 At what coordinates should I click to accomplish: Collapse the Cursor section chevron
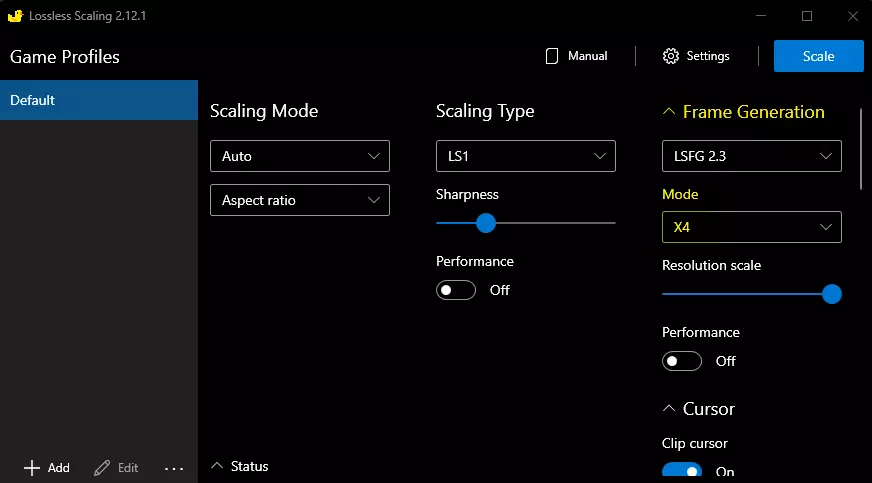pos(669,409)
